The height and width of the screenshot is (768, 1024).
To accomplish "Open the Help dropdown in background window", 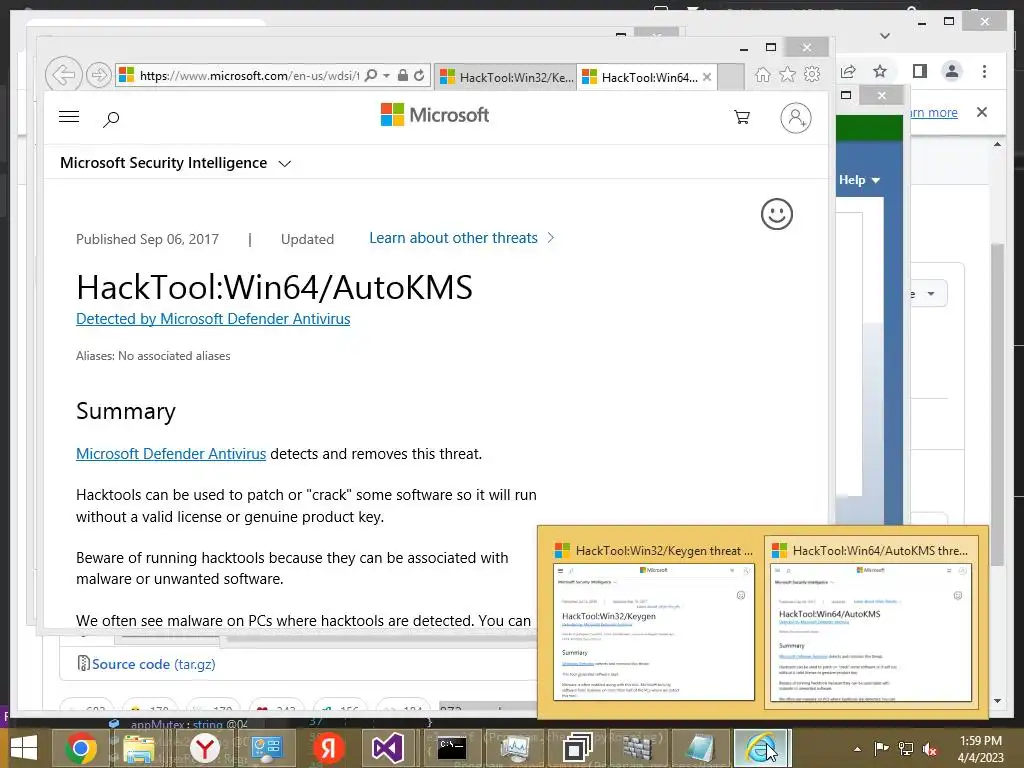I will coord(859,180).
